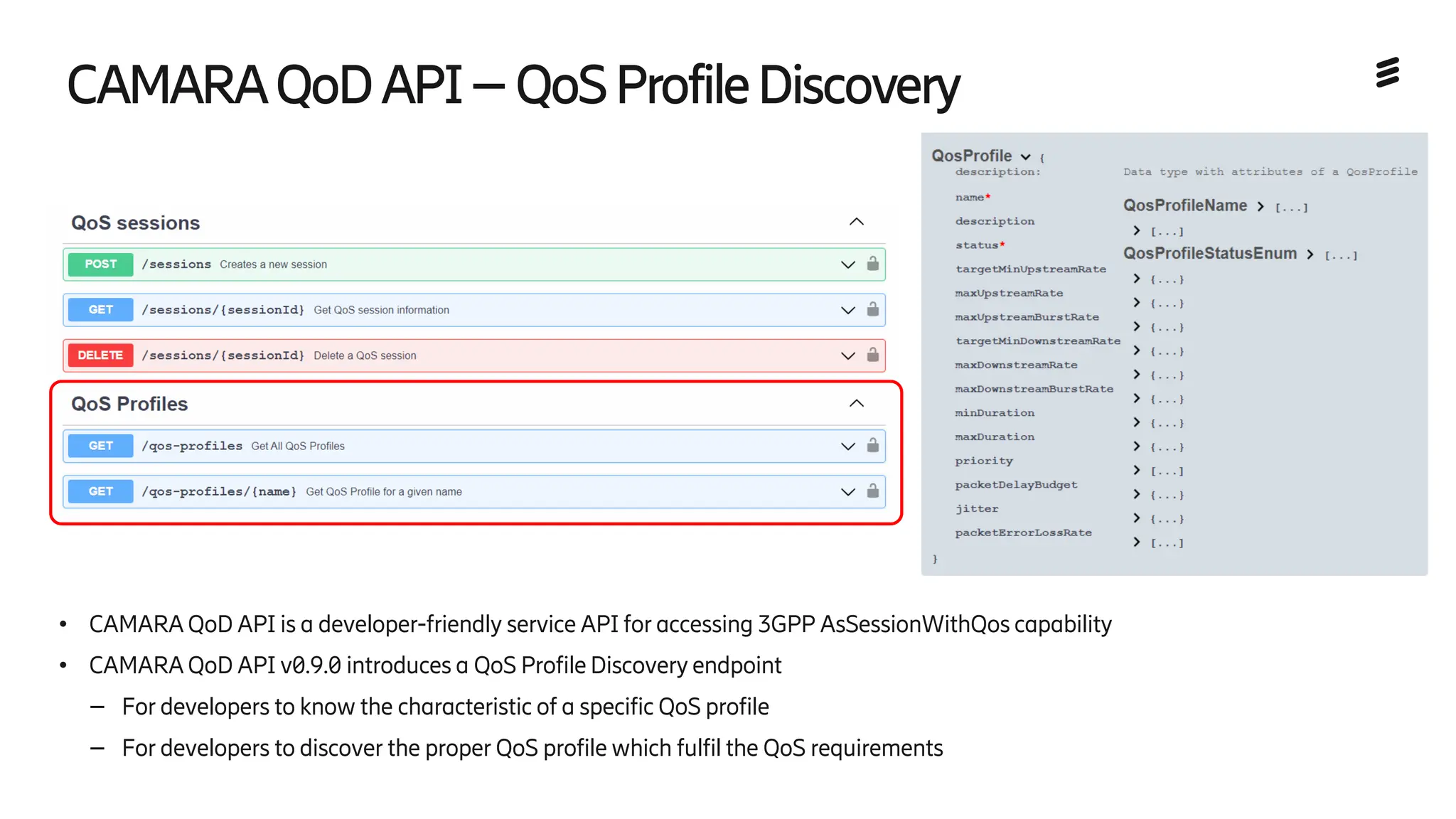Click lock icon on /qos-profiles/{name} row
Image resolution: width=1456 pixels, height=819 pixels.
click(872, 491)
